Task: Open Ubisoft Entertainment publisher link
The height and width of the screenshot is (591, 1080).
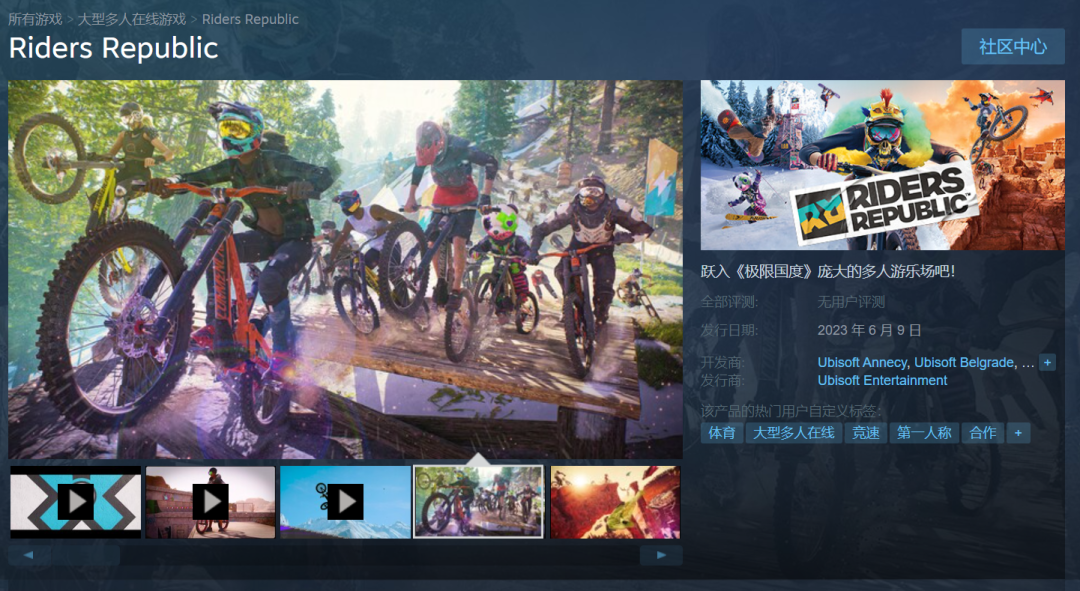Action: 882,380
